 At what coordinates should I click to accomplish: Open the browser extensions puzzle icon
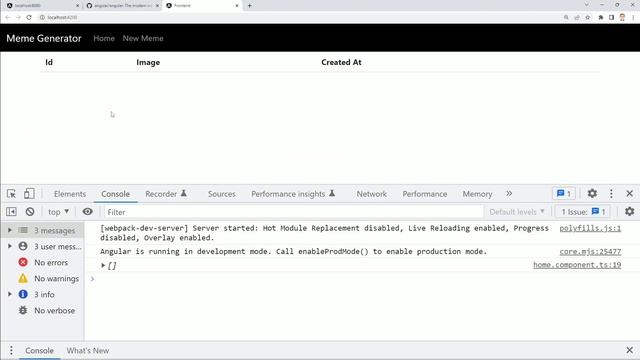click(x=600, y=17)
